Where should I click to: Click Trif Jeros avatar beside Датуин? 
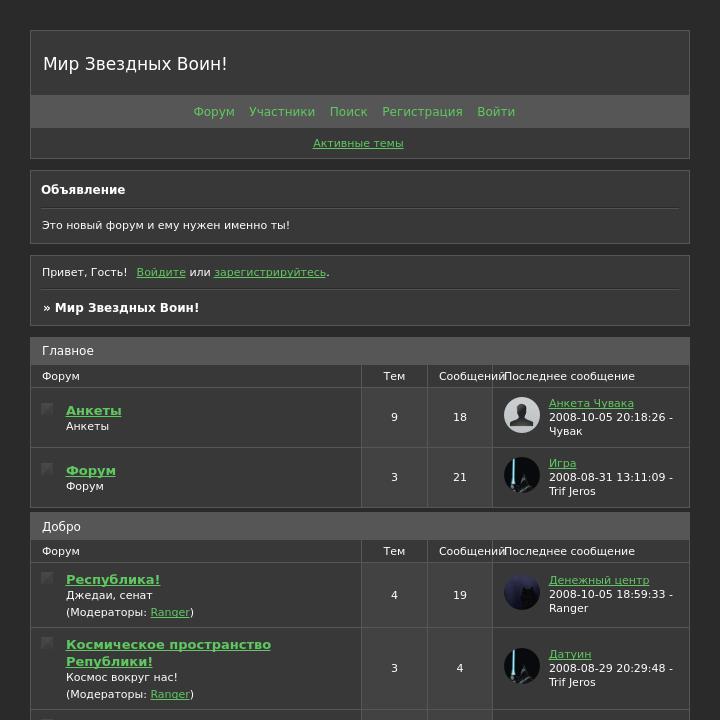(522, 666)
